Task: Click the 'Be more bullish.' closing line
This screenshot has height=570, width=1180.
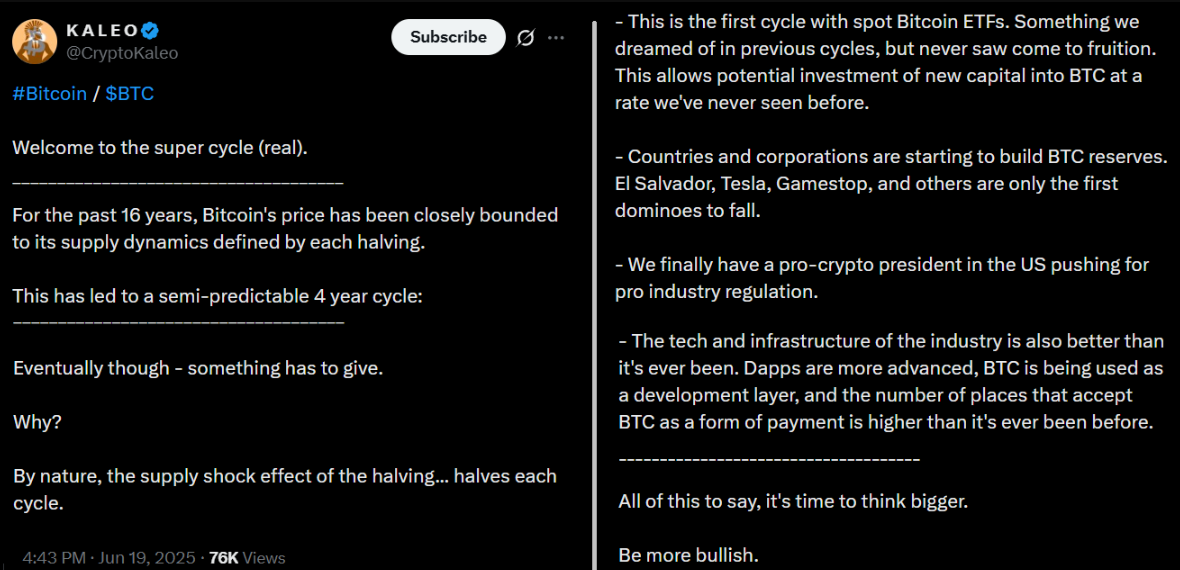Action: point(688,556)
